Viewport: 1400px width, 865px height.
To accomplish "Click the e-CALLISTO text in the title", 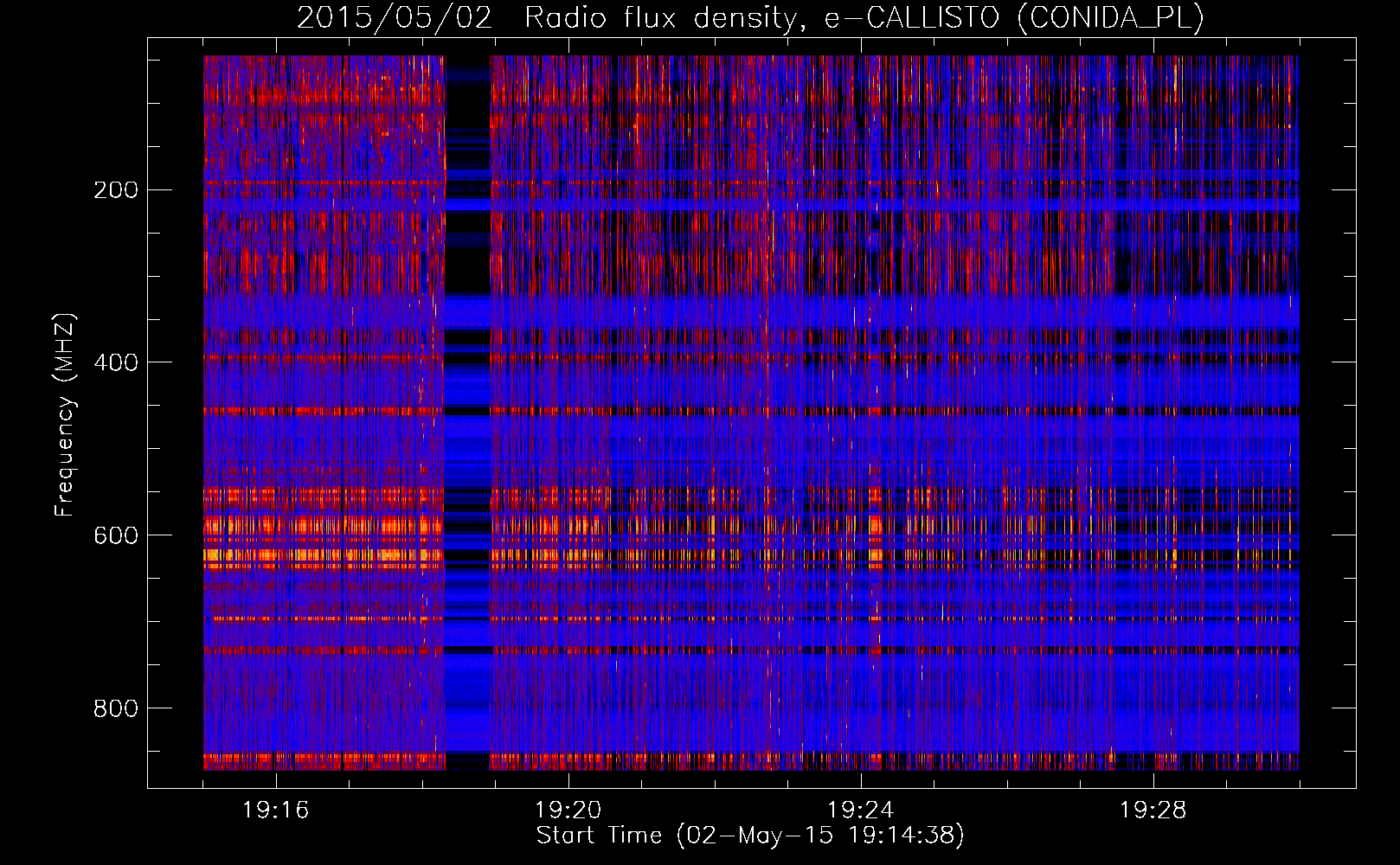I will click(x=911, y=17).
